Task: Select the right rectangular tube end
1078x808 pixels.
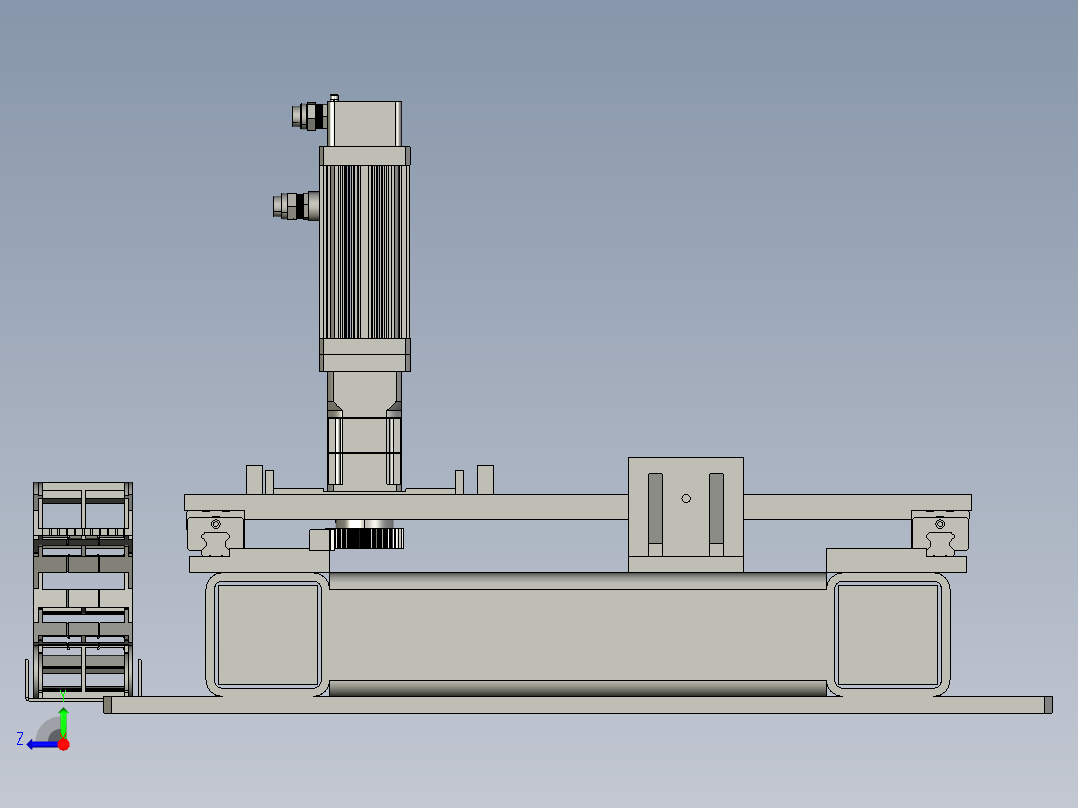Action: coord(888,635)
